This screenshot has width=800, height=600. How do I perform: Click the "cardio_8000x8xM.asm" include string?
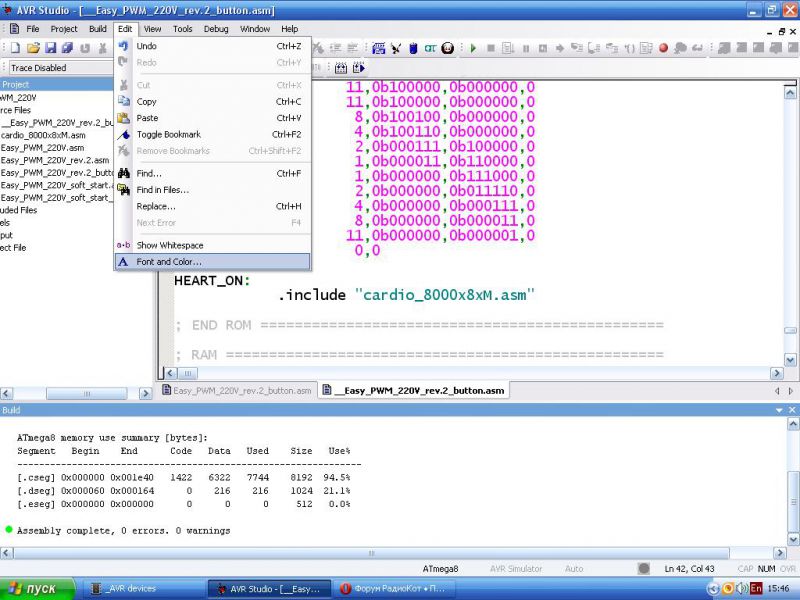point(444,295)
